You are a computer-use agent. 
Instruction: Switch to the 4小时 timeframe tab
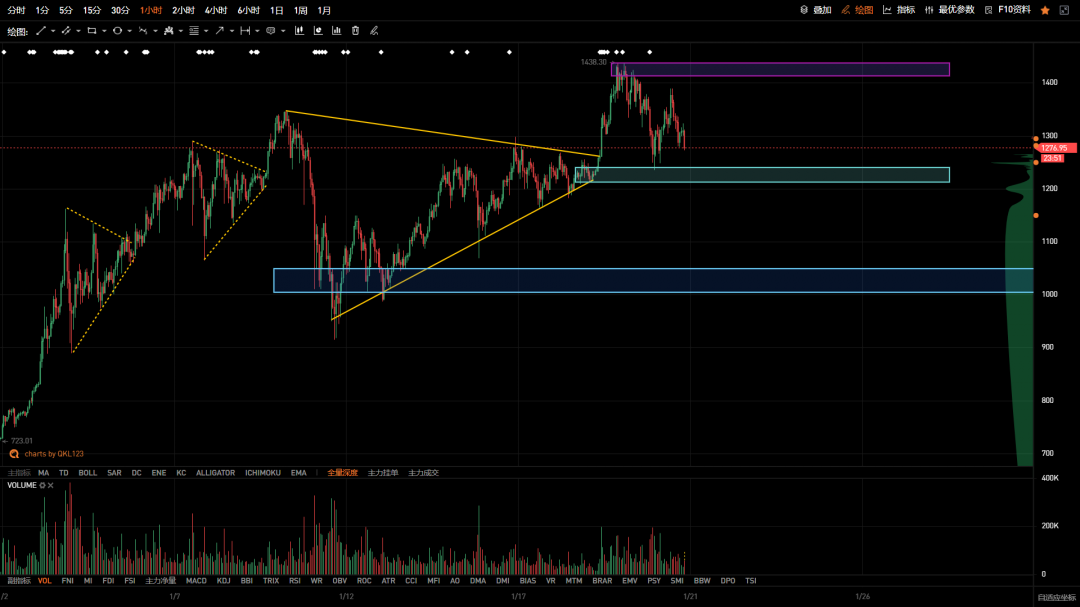216,10
